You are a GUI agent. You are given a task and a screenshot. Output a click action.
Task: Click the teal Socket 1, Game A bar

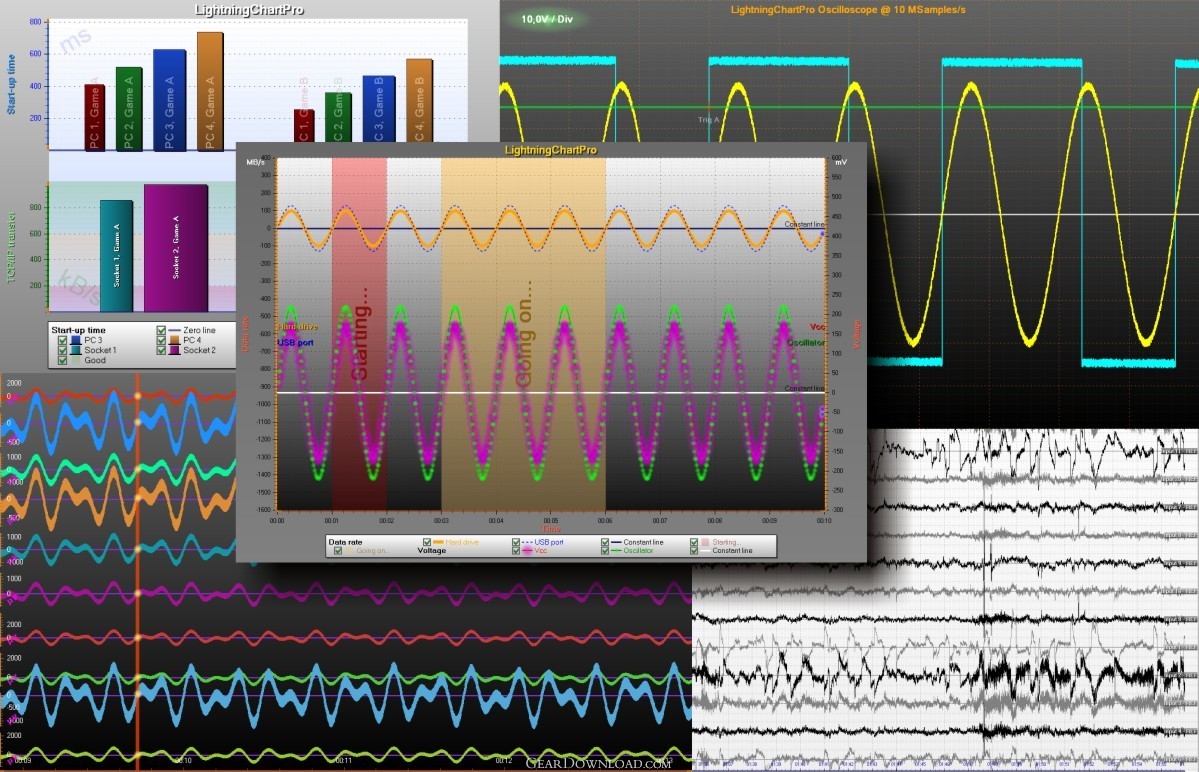tap(116, 256)
